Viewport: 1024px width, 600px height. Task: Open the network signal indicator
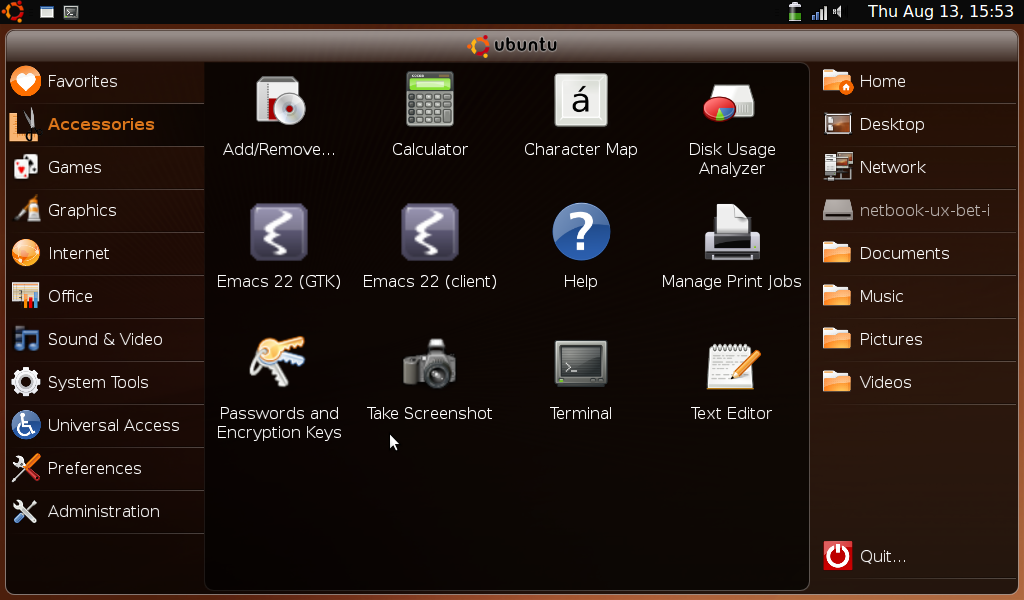click(819, 12)
